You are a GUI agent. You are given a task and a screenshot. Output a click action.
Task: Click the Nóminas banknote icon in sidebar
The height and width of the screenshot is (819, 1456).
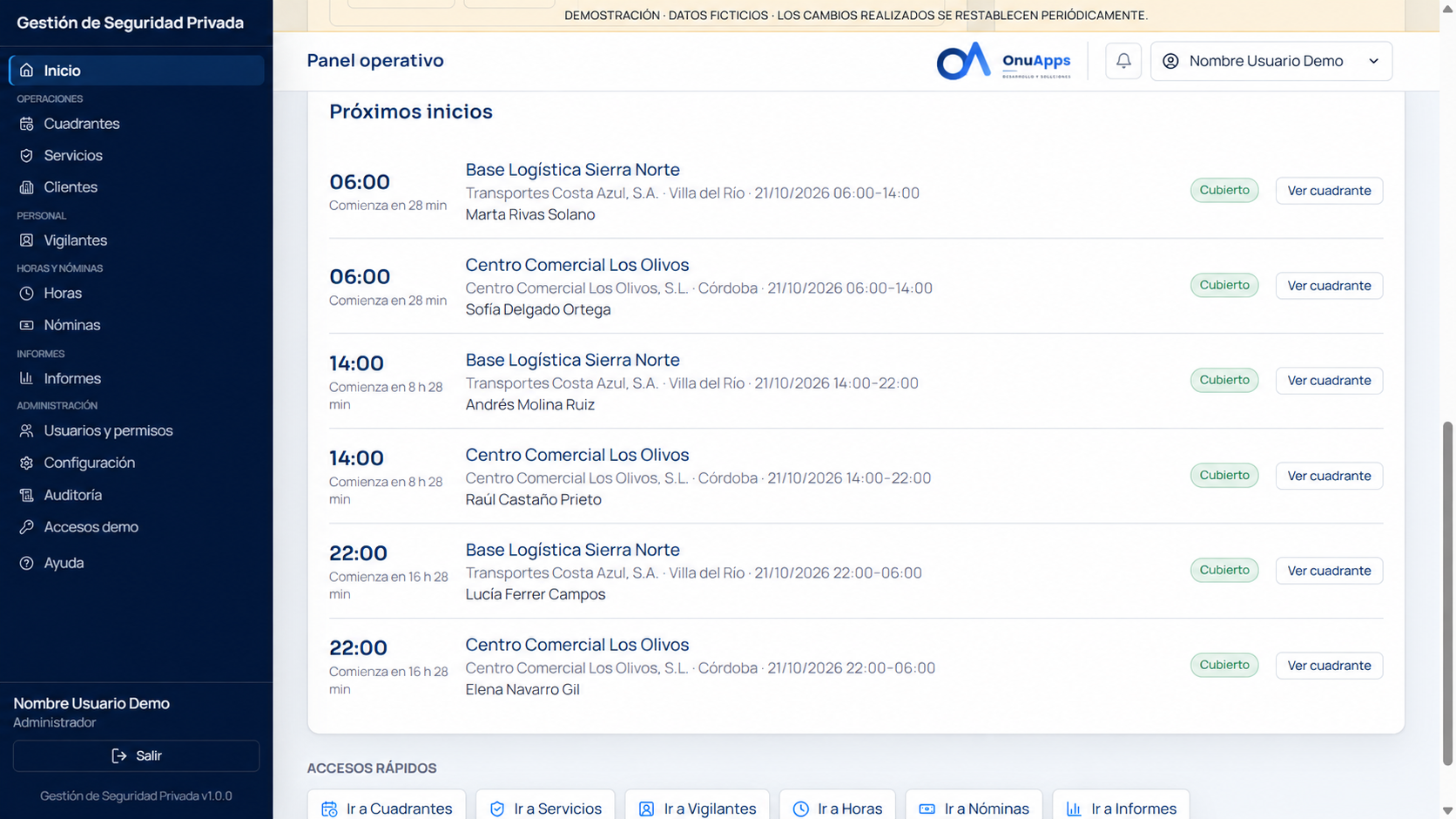(x=27, y=325)
